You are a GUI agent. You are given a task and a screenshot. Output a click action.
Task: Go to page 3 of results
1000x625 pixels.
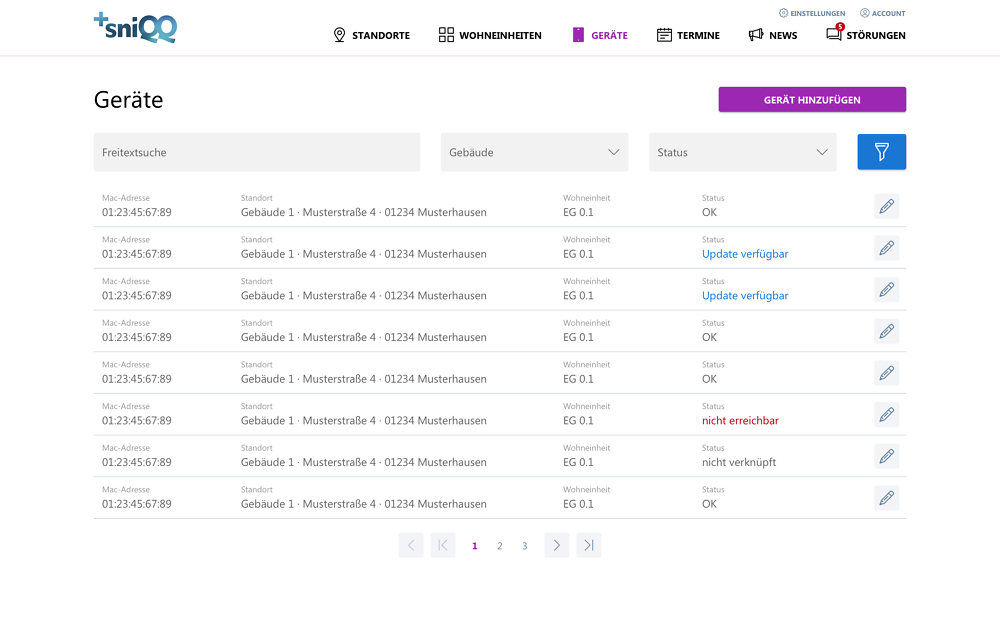pyautogui.click(x=524, y=546)
